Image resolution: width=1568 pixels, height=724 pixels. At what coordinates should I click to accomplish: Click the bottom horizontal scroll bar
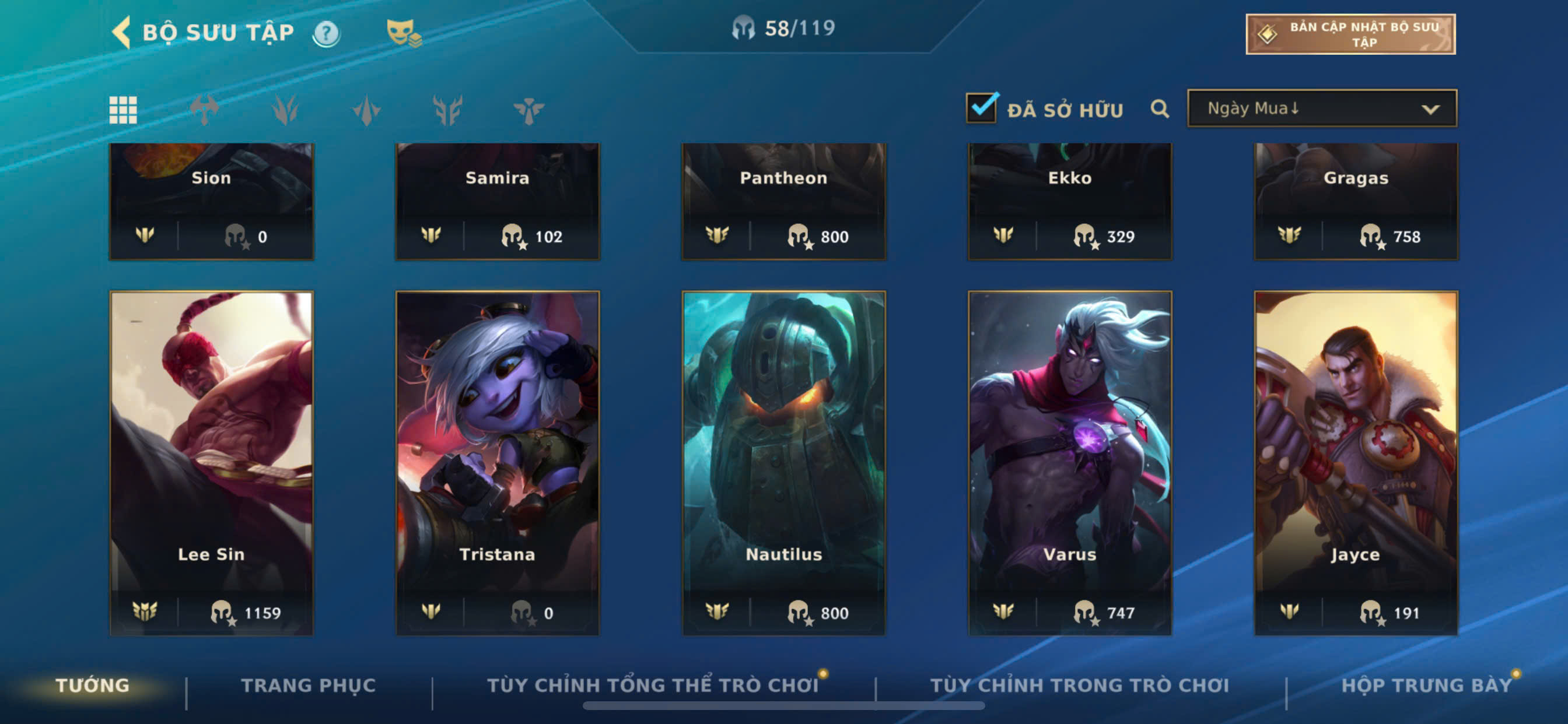[x=783, y=706]
